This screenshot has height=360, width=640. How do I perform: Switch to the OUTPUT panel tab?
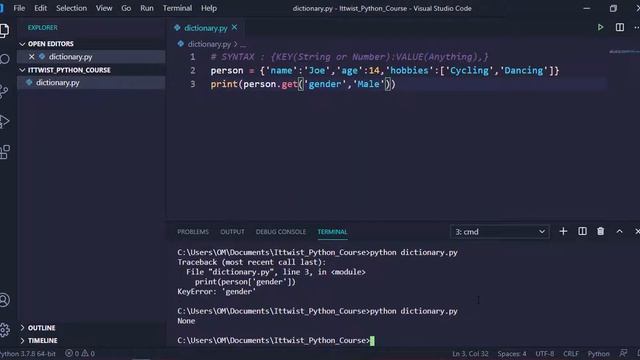(x=232, y=232)
